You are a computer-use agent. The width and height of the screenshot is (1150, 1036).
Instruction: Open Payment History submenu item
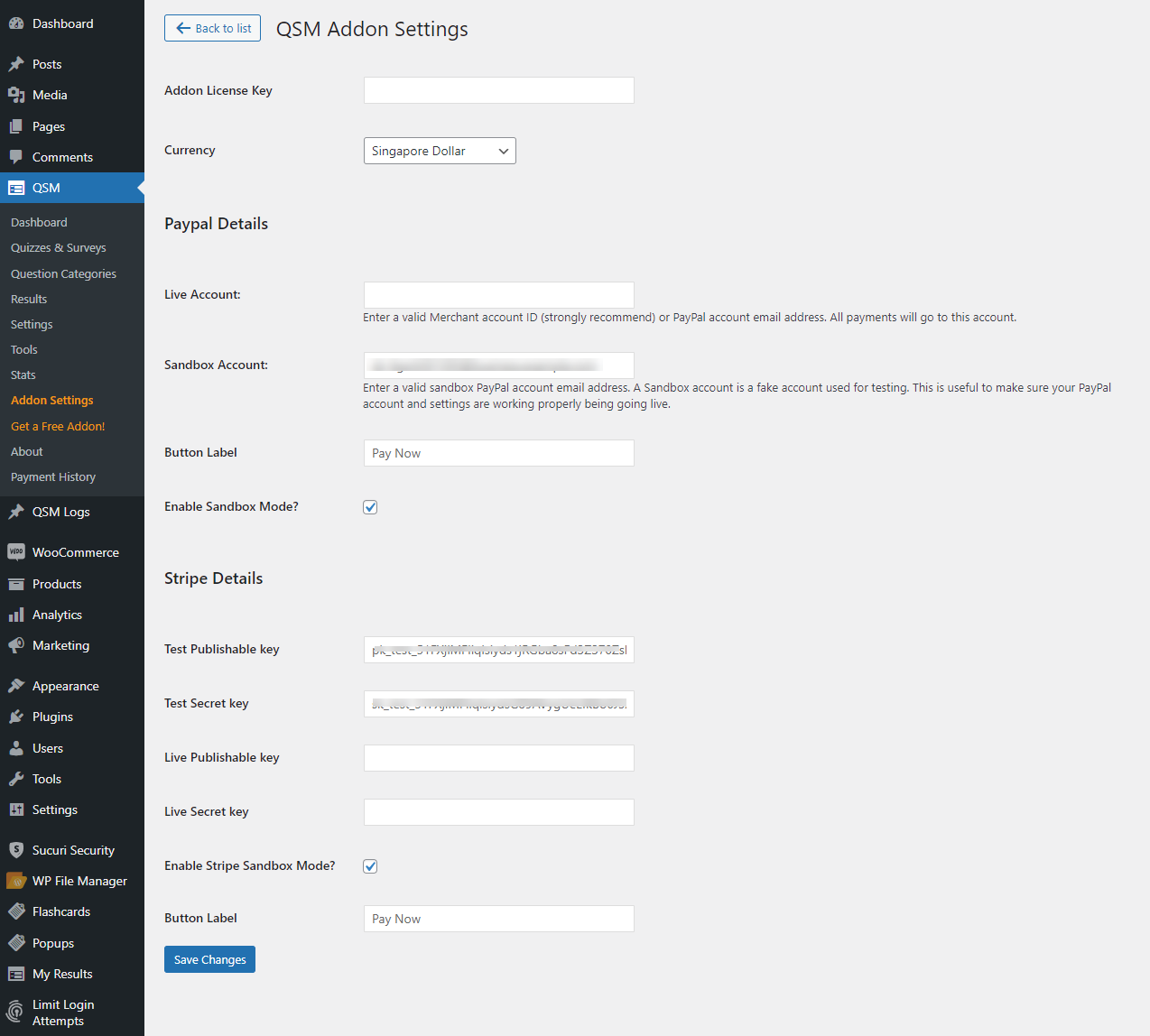tap(53, 476)
